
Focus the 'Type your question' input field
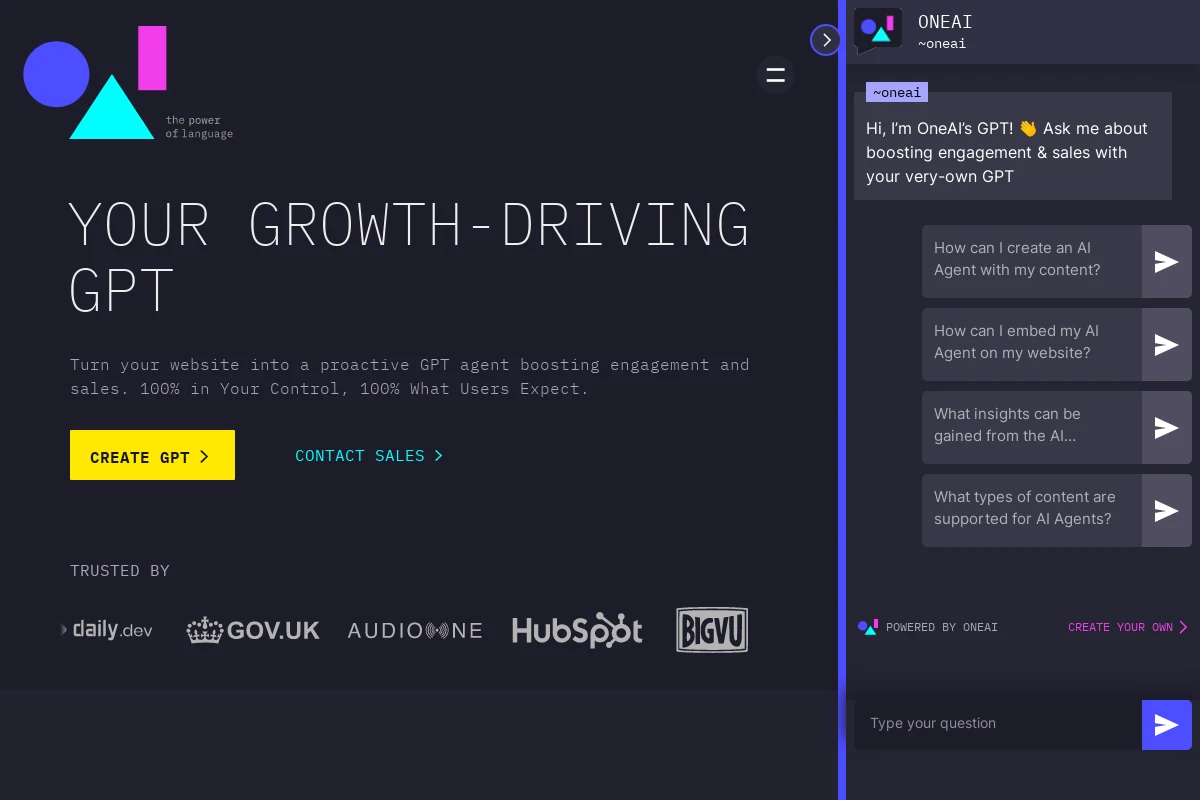995,724
